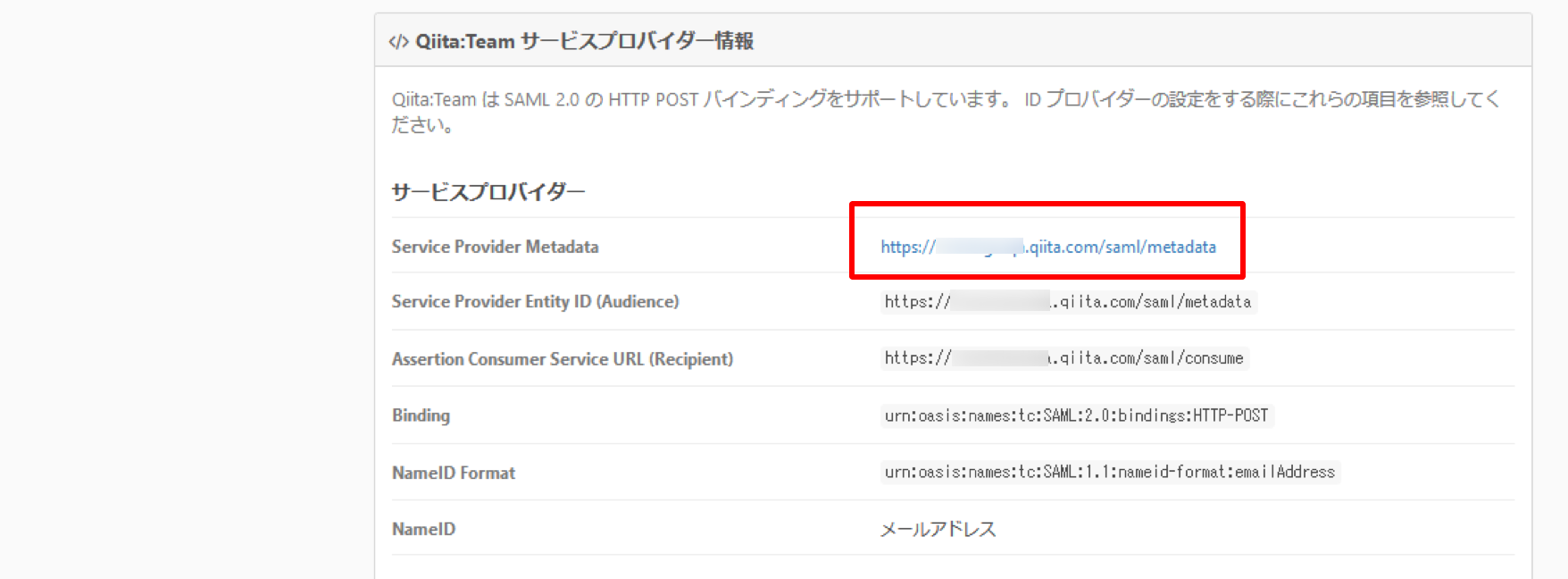Click the Binding row label
1568x579 pixels.
(x=421, y=415)
